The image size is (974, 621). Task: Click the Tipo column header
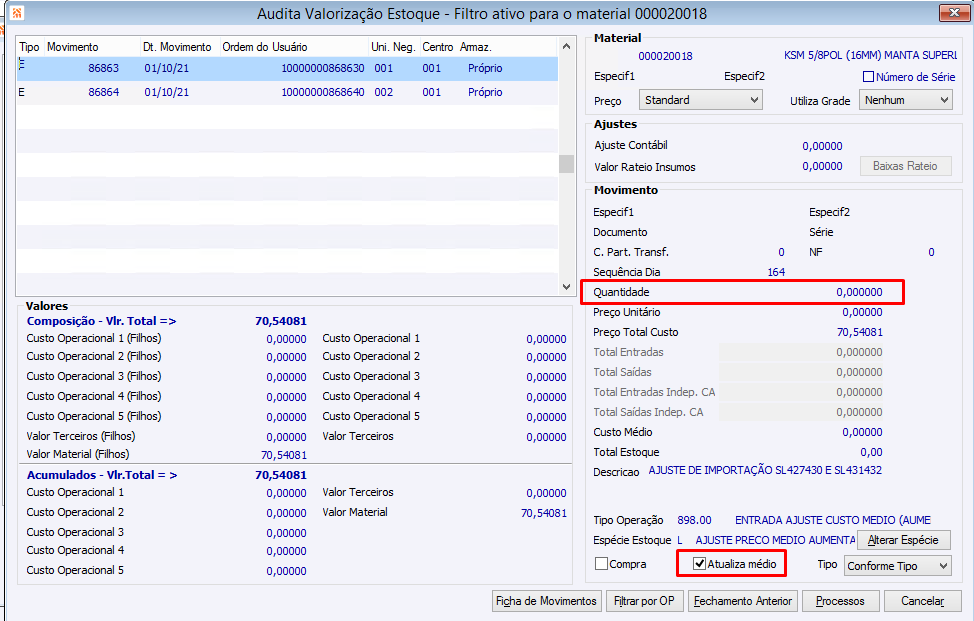click(x=29, y=47)
